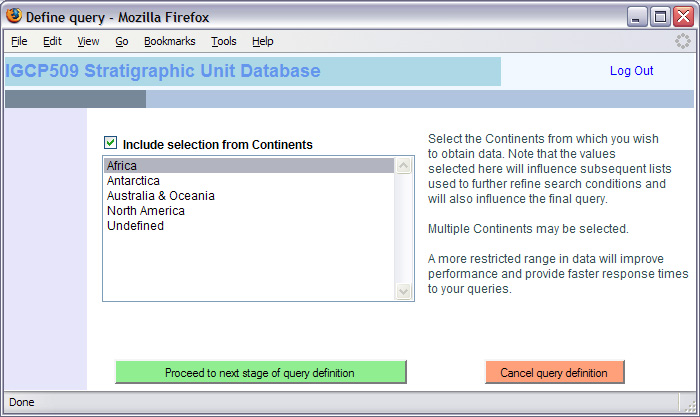
Task: Click Cancel query definition button
Action: click(x=554, y=372)
